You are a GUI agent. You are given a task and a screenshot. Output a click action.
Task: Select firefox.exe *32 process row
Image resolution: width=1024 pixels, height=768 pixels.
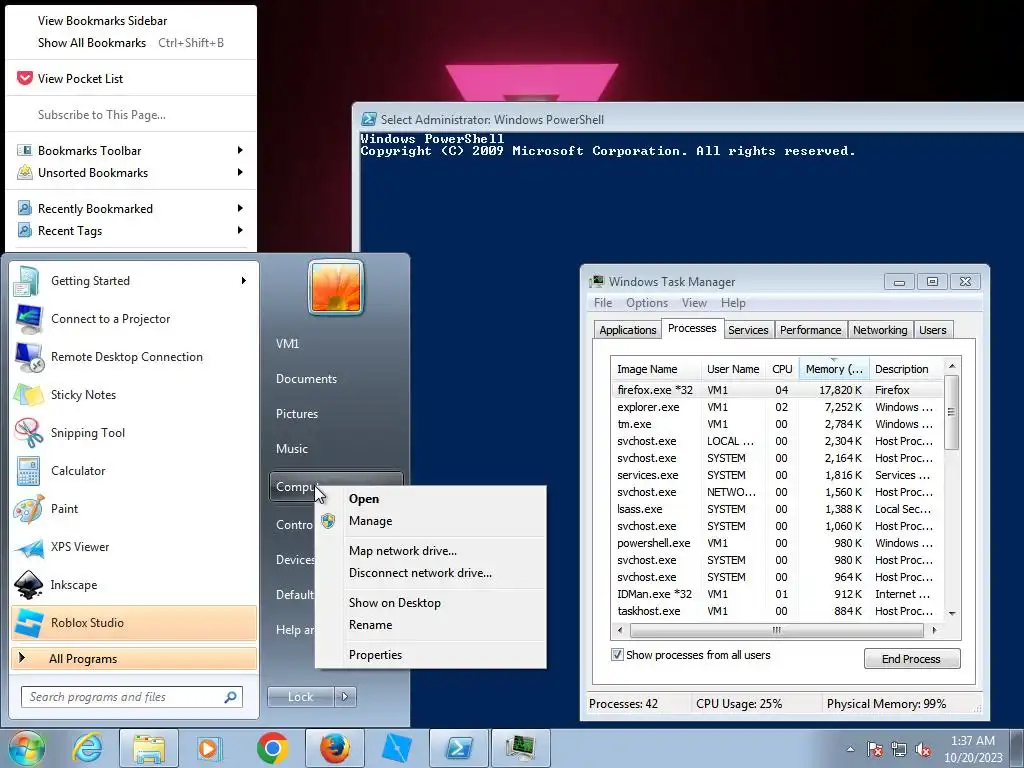[777, 390]
